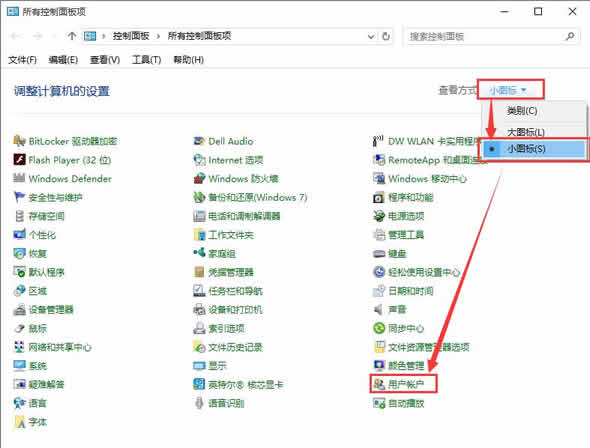This screenshot has width=590, height=448.
Task: Open the 恢复 icon
Action: pyautogui.click(x=19, y=253)
